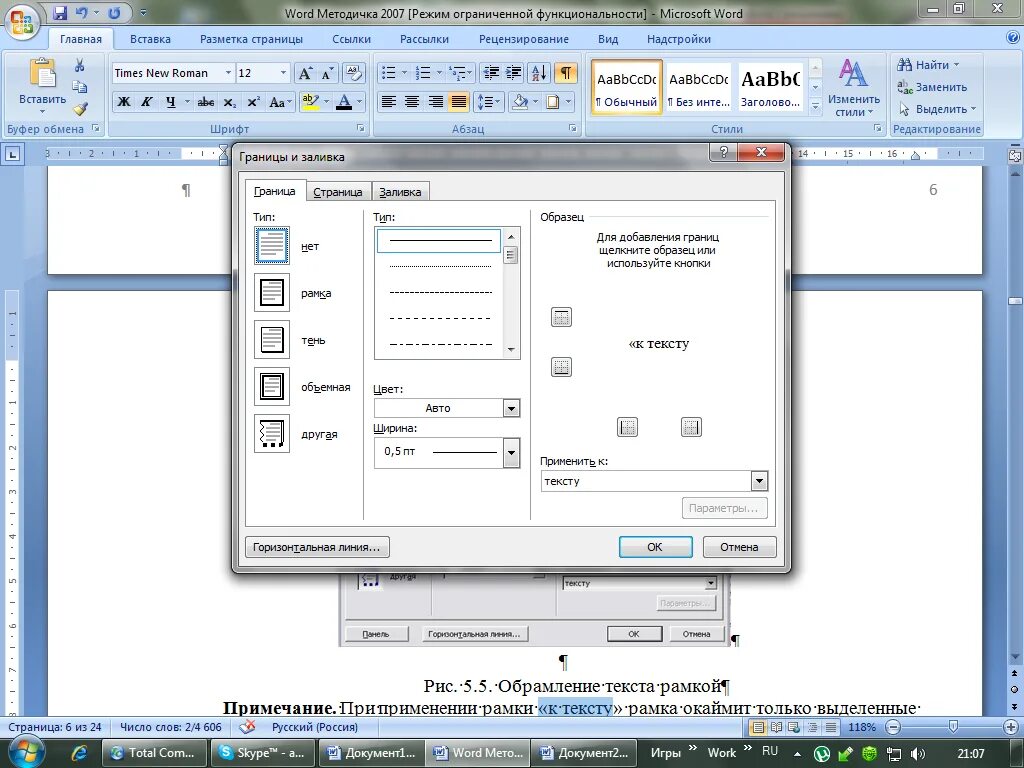The width and height of the screenshot is (1024, 768).
Task: Click the Sort A-Z icon
Action: pos(539,73)
